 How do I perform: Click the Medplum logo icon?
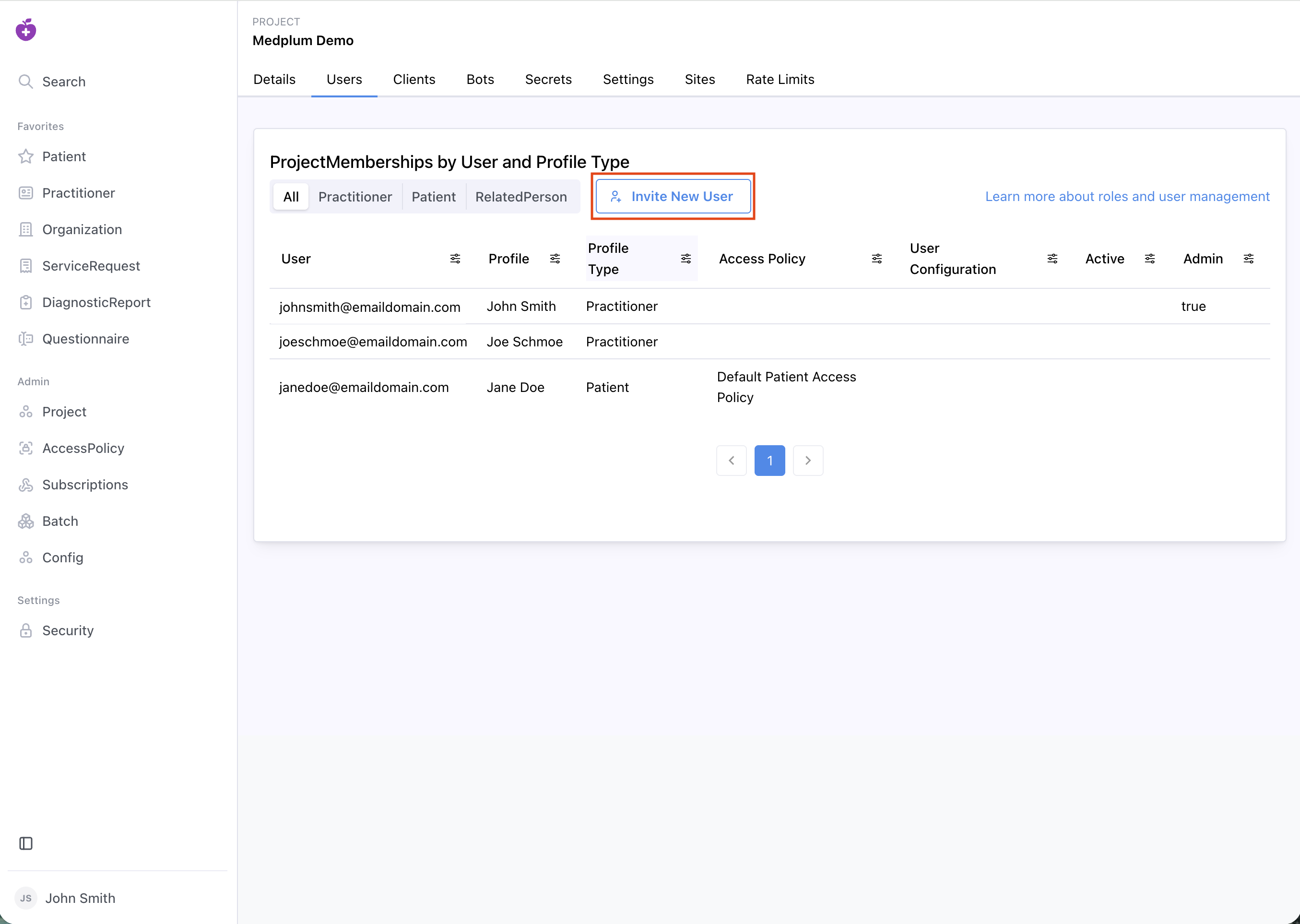point(25,30)
